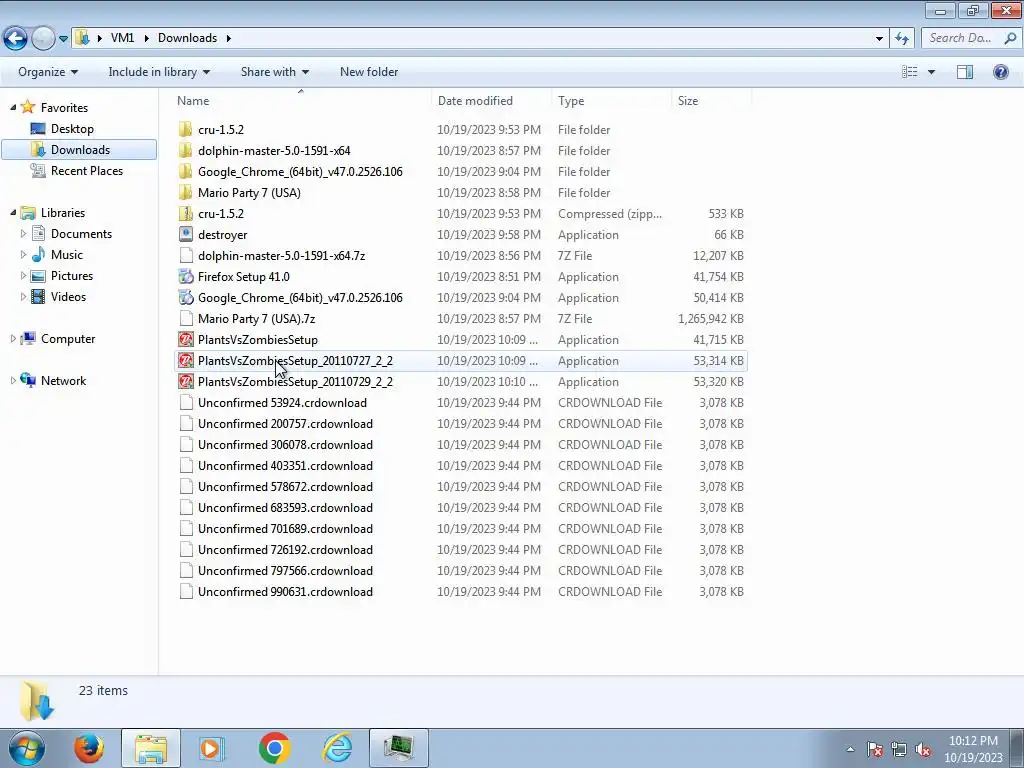This screenshot has width=1024, height=768.
Task: Select Unconfirmed 53924.crdownload file
Action: click(282, 402)
